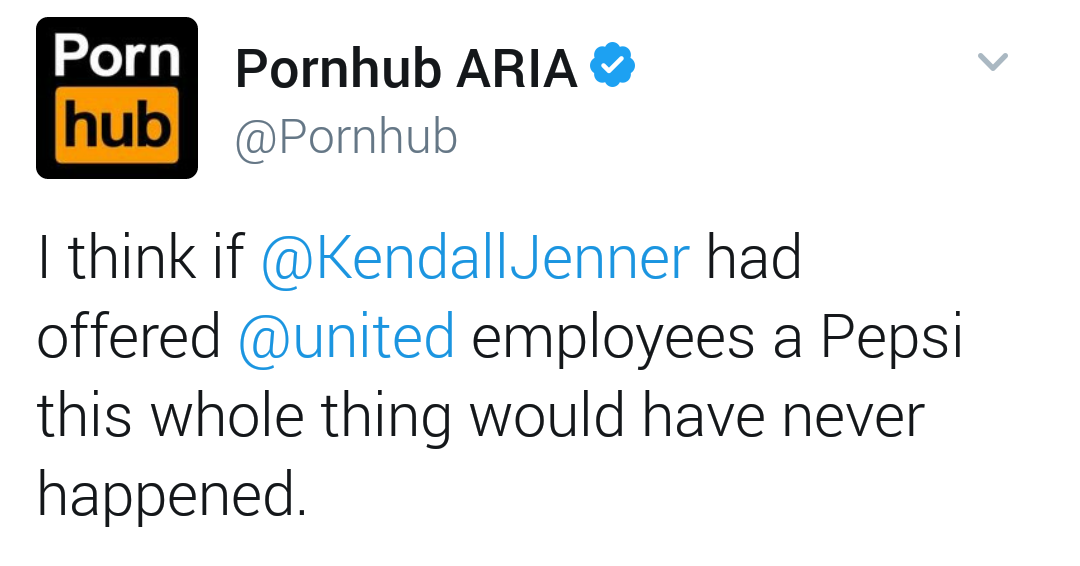
Task: Open the @KendallJenner mention
Action: (x=475, y=257)
